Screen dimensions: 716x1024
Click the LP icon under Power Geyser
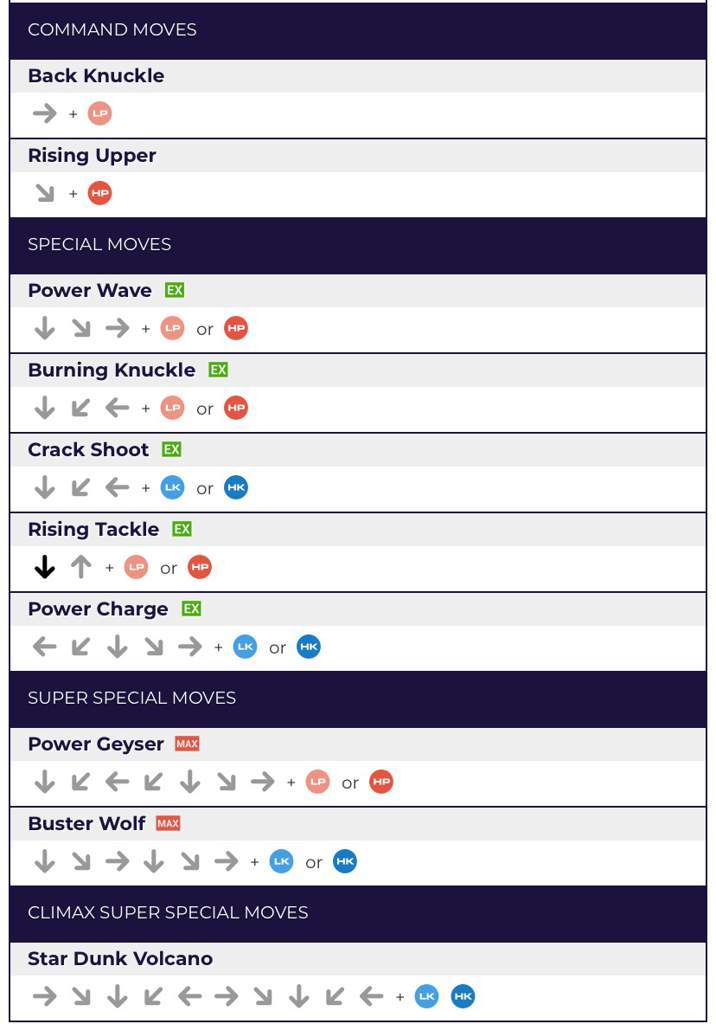point(318,782)
